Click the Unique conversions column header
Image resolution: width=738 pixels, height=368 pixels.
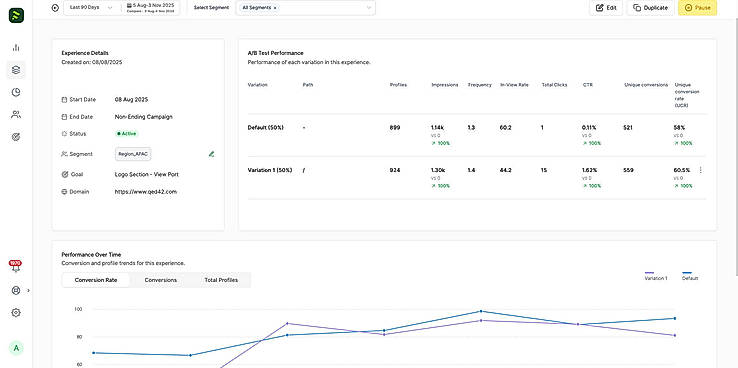pos(646,85)
